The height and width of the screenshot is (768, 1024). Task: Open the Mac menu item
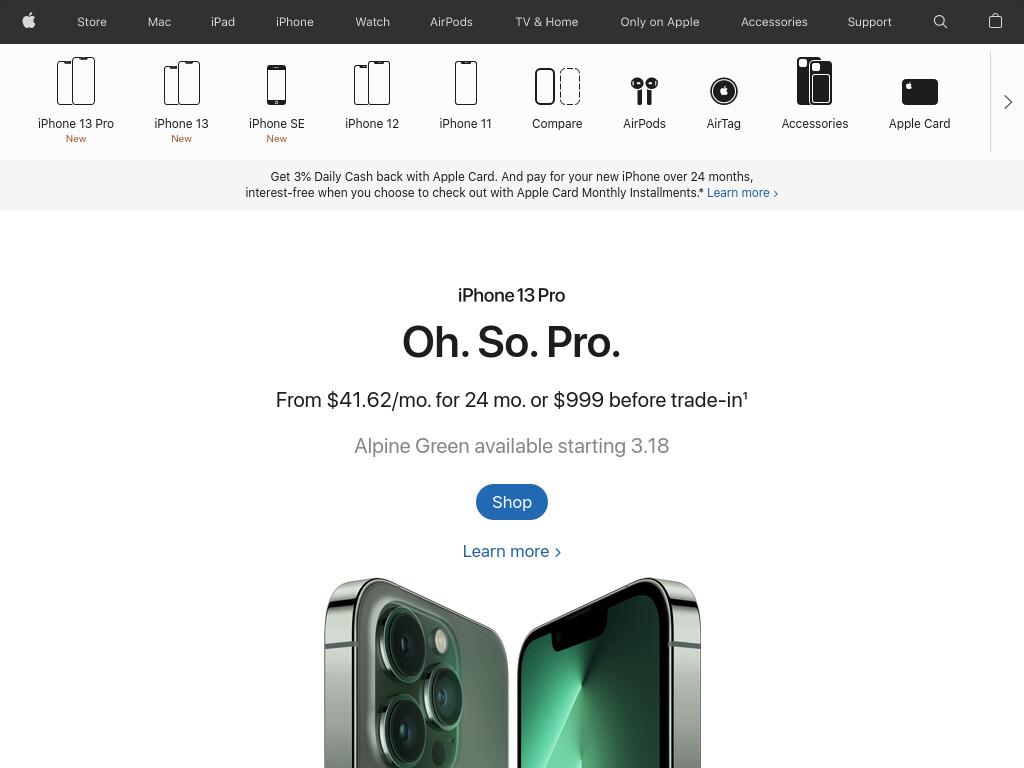click(159, 22)
